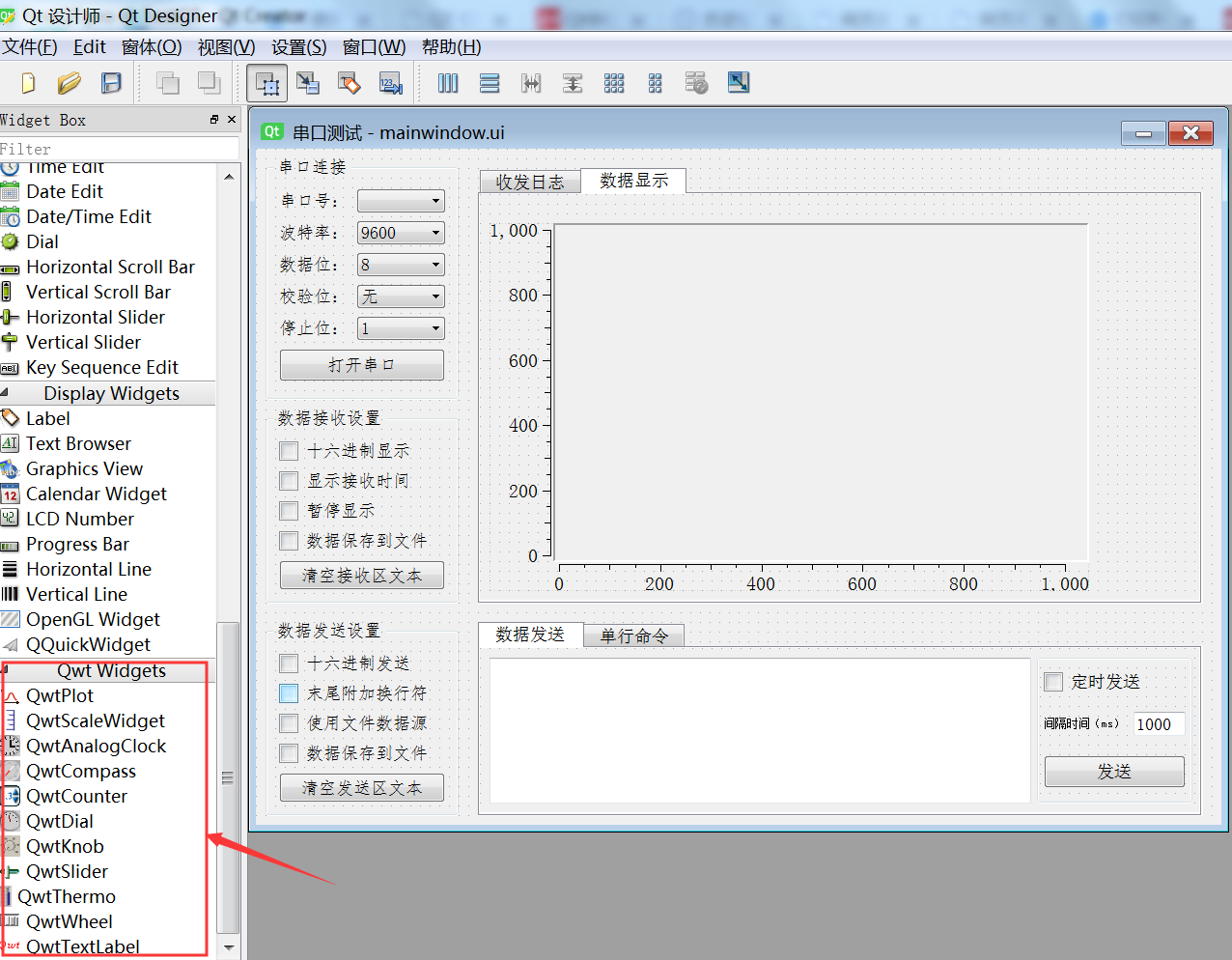This screenshot has height=960, width=1232.
Task: Click the Adjust Size toolbar icon
Action: coord(738,83)
